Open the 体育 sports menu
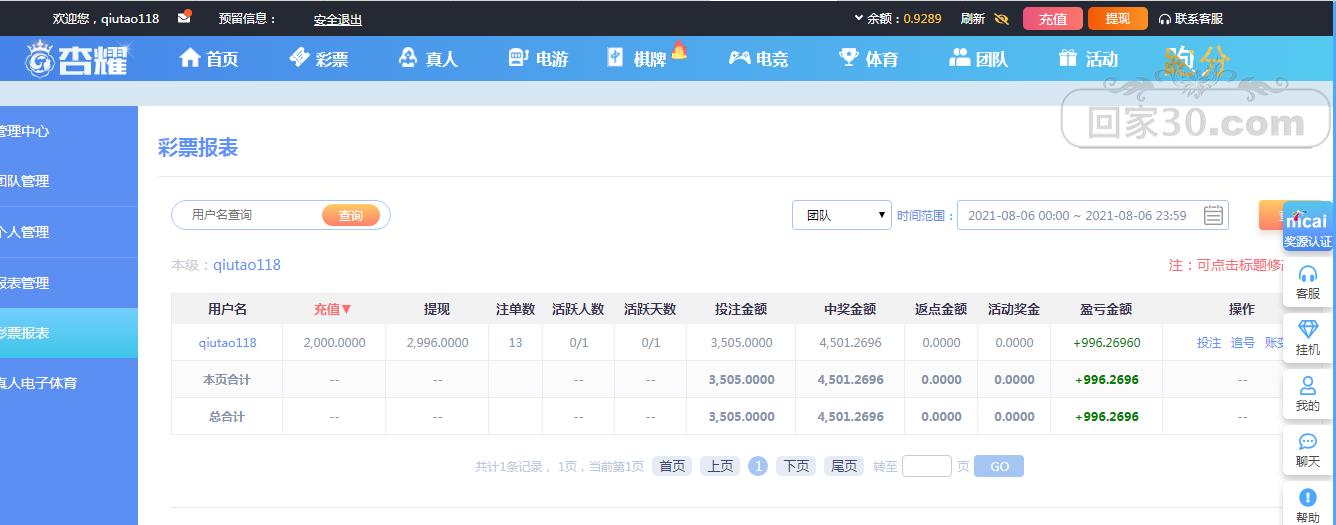Viewport: 1336px width, 525px height. click(868, 58)
